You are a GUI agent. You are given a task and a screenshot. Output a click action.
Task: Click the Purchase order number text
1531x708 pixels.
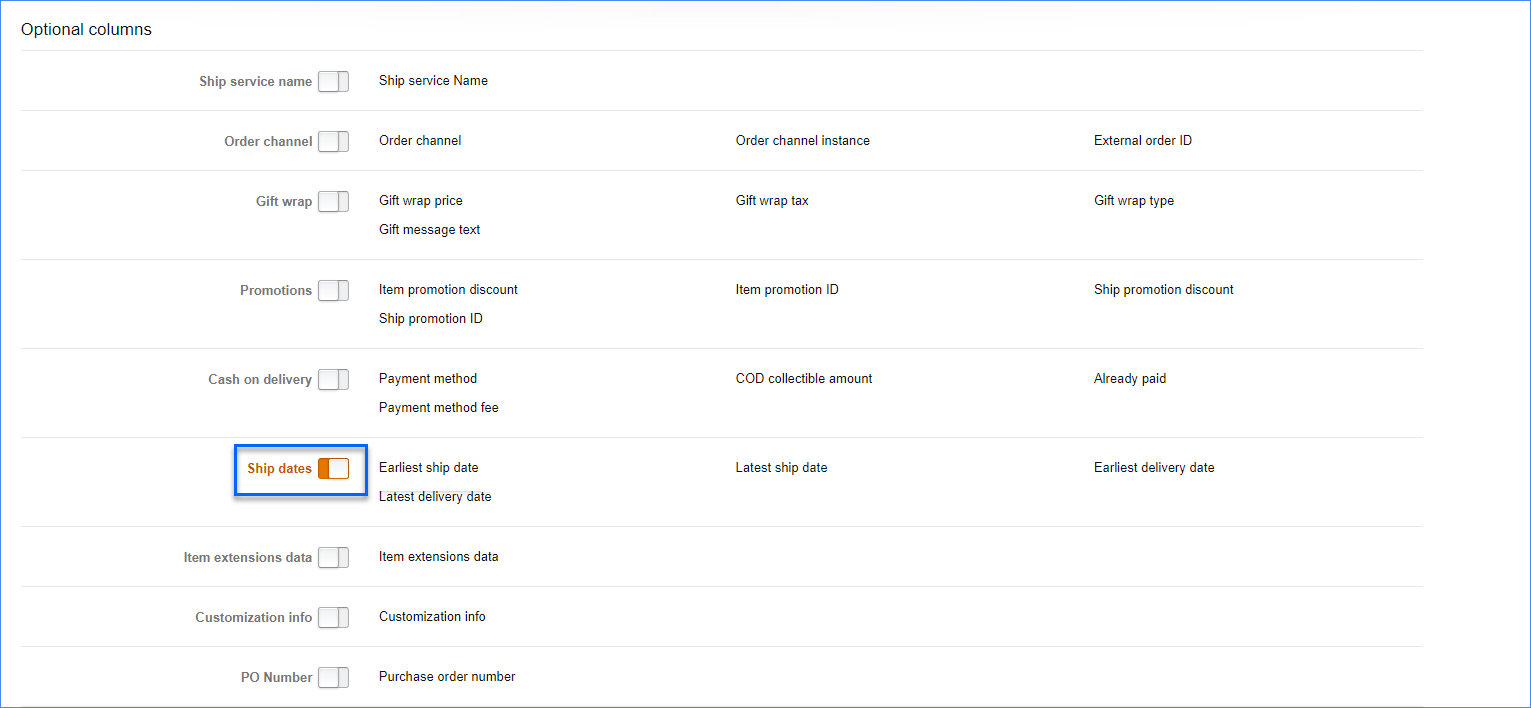coord(447,677)
